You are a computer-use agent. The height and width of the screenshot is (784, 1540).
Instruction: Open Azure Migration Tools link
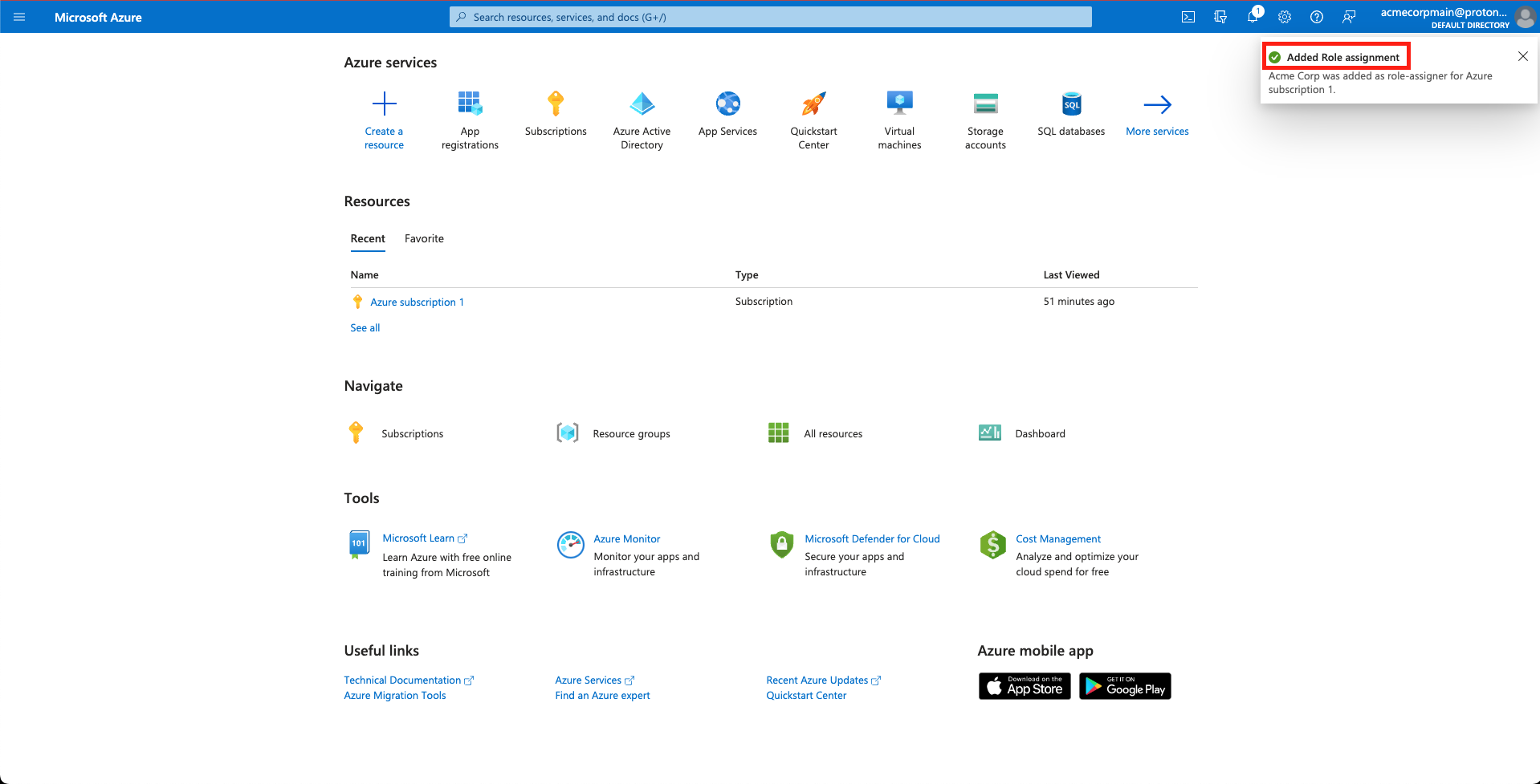click(395, 696)
